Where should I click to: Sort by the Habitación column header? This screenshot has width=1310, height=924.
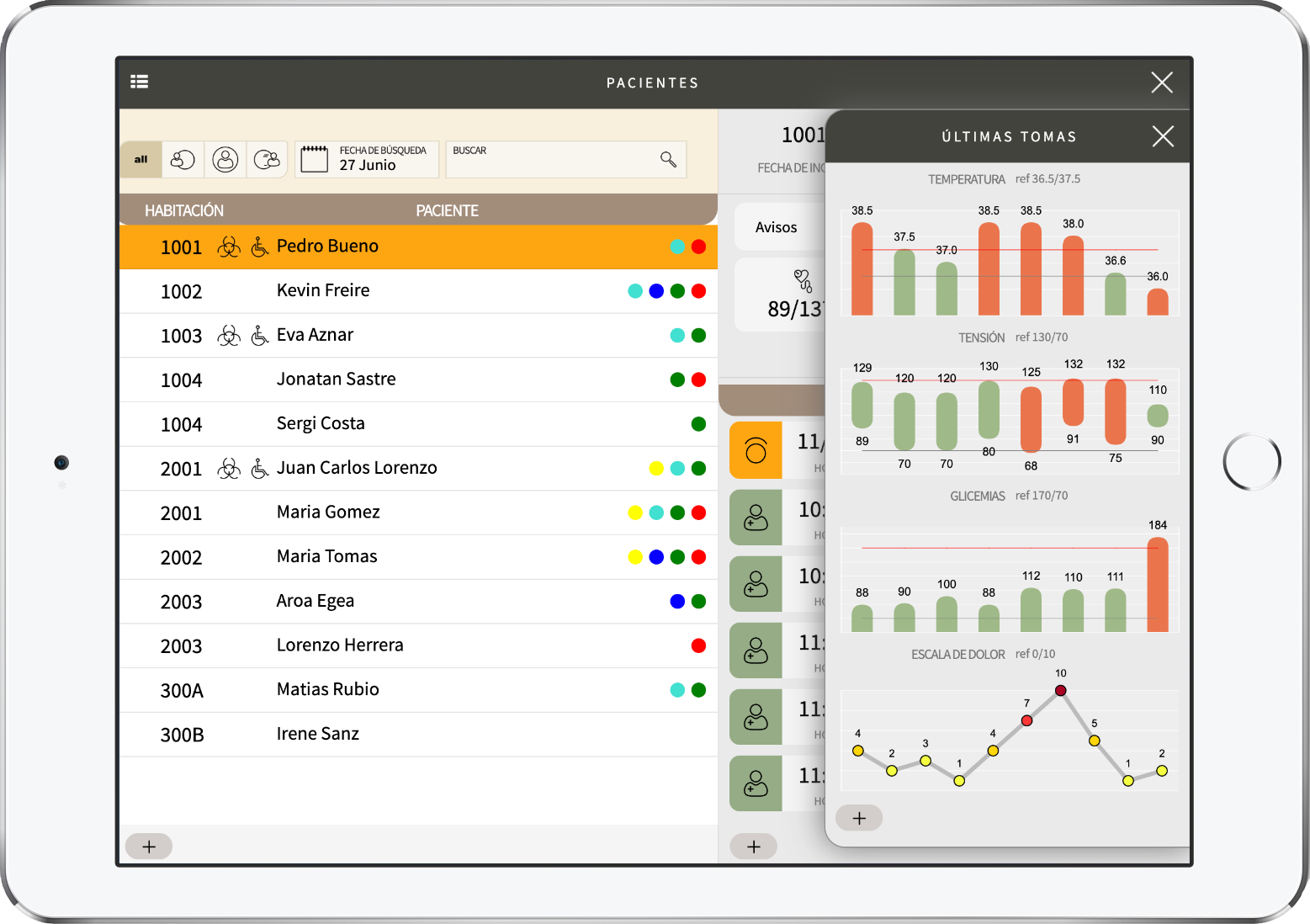point(184,210)
